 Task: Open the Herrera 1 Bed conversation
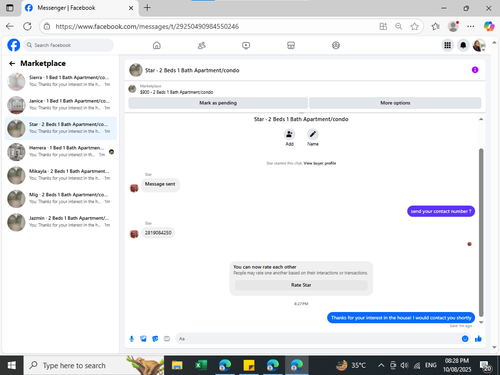pyautogui.click(x=61, y=152)
